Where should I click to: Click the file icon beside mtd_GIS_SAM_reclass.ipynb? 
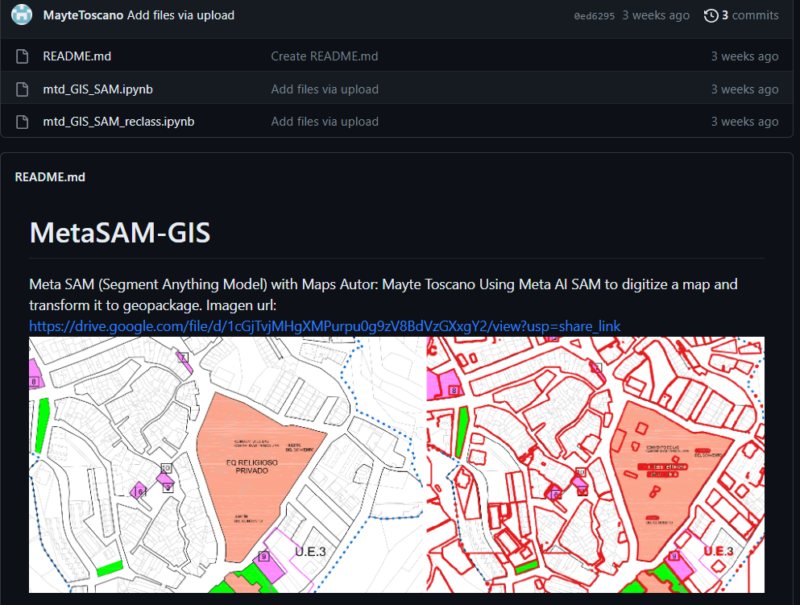[24, 121]
